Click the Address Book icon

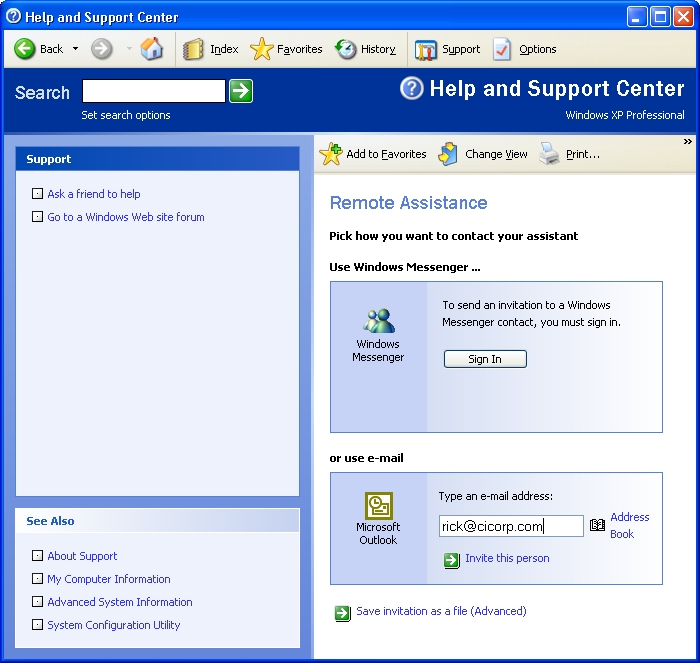tap(597, 525)
